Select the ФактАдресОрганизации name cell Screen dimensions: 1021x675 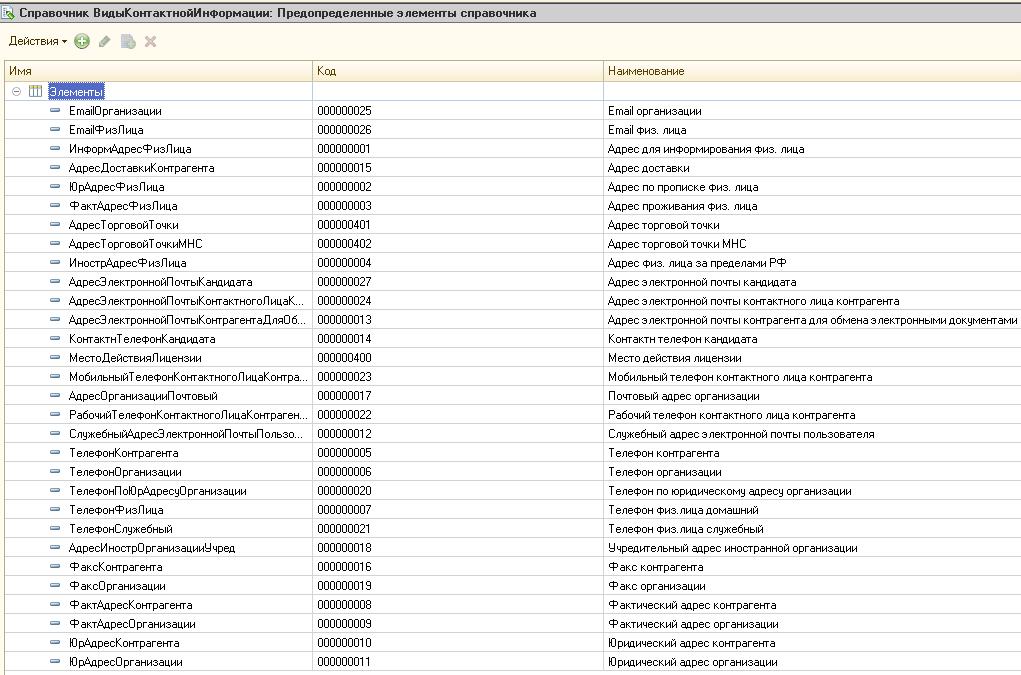tap(132, 624)
